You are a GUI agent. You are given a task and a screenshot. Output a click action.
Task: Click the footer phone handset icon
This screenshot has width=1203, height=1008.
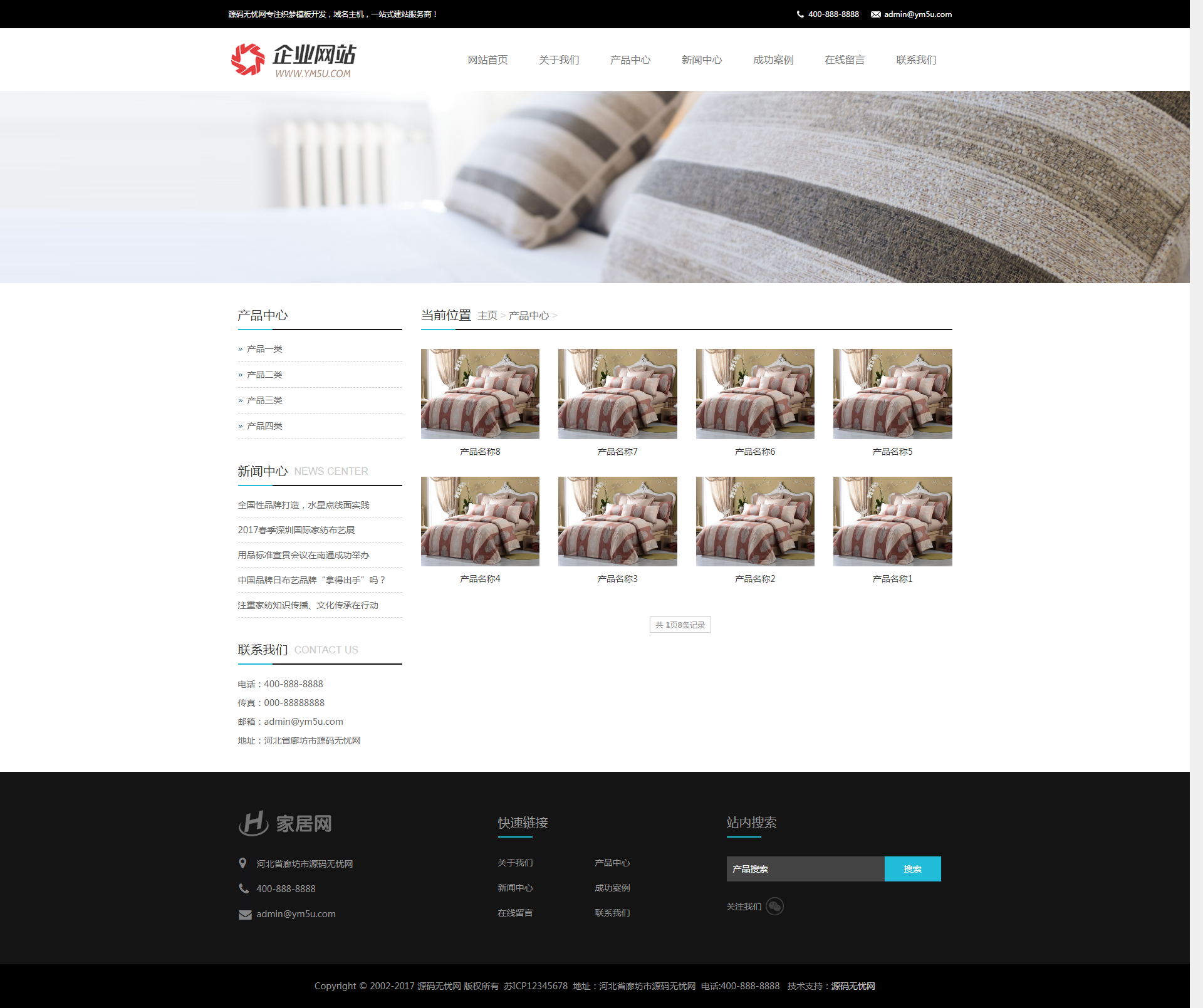(x=244, y=888)
